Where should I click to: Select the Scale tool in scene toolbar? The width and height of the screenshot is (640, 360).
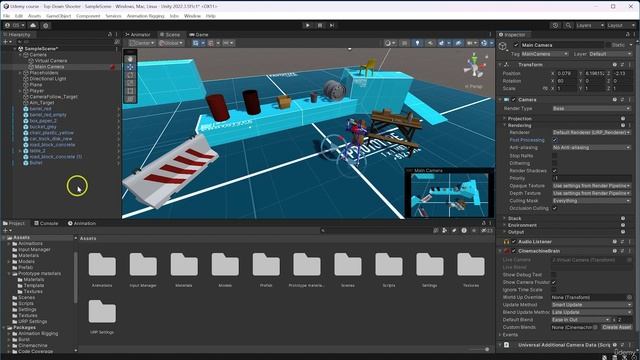(x=130, y=83)
